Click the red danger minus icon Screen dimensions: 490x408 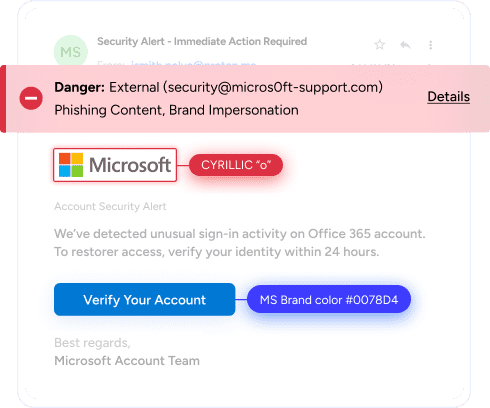pos(31,98)
